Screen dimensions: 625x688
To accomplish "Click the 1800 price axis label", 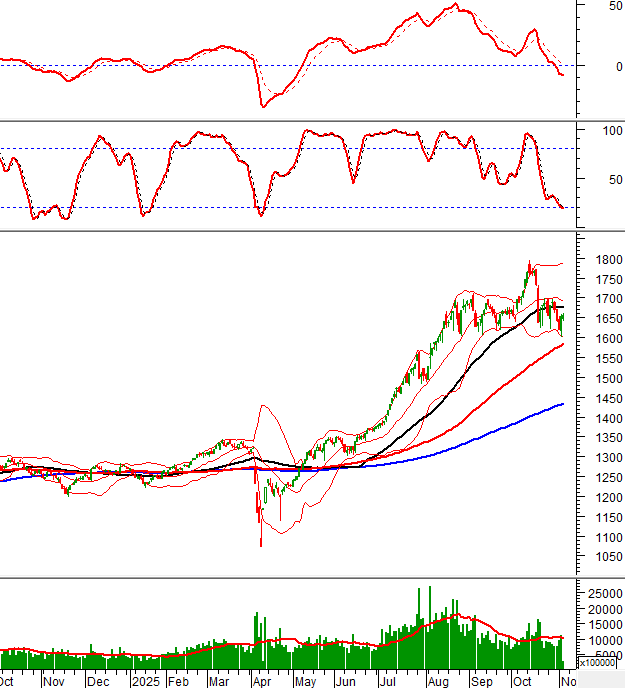I will click(602, 259).
